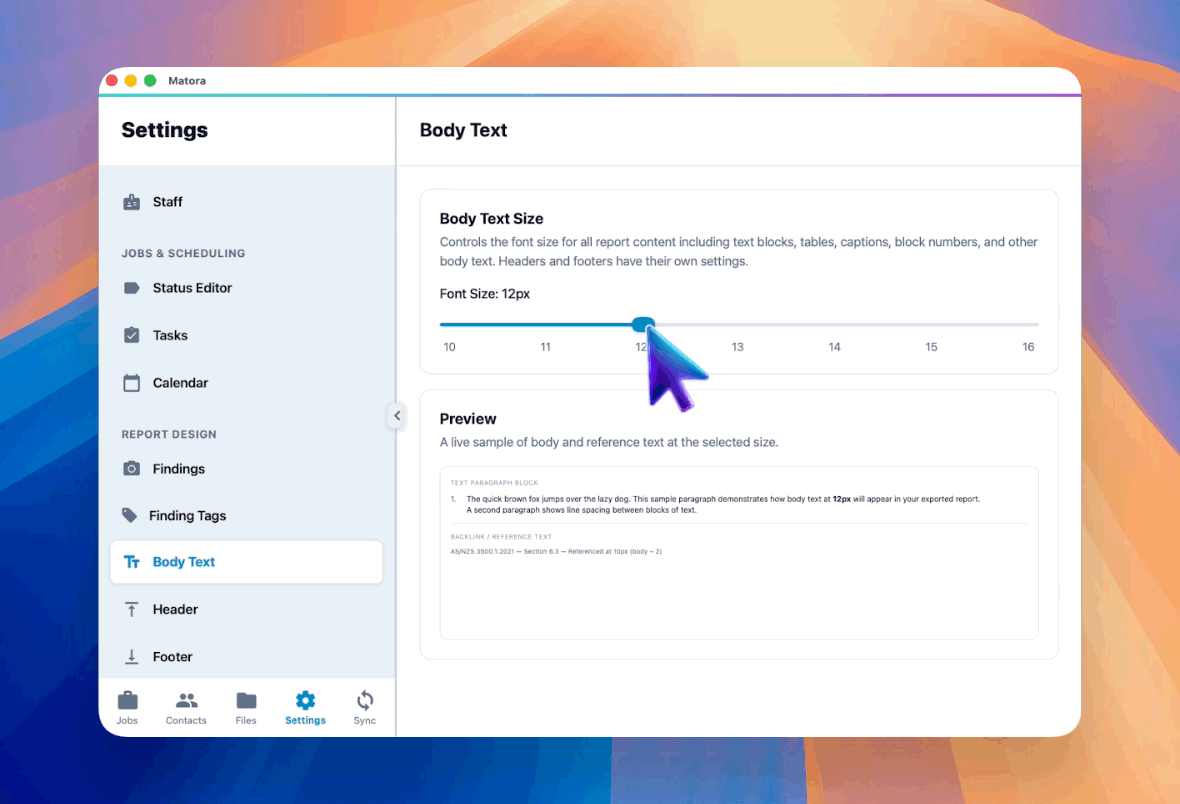Select 16 on the font size scale

tap(1028, 347)
